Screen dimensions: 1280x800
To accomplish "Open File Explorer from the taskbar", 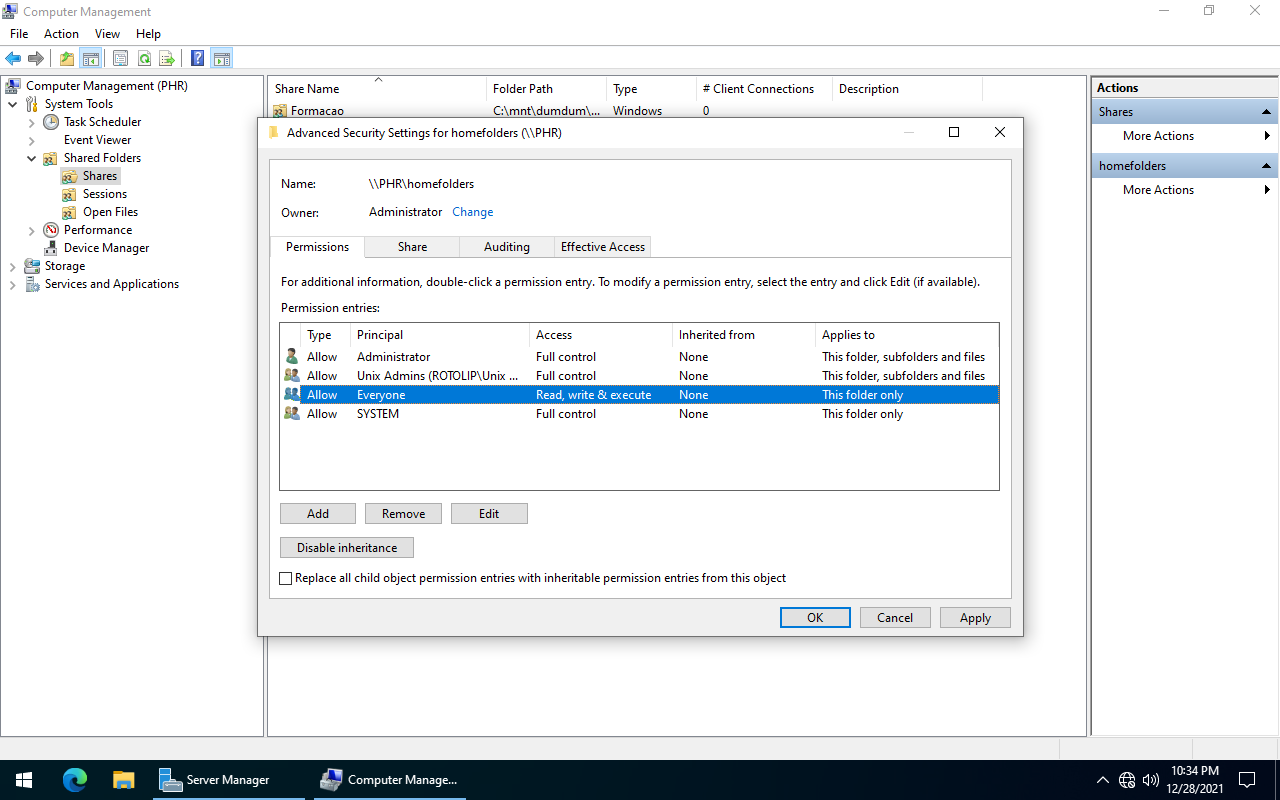I will tap(123, 780).
